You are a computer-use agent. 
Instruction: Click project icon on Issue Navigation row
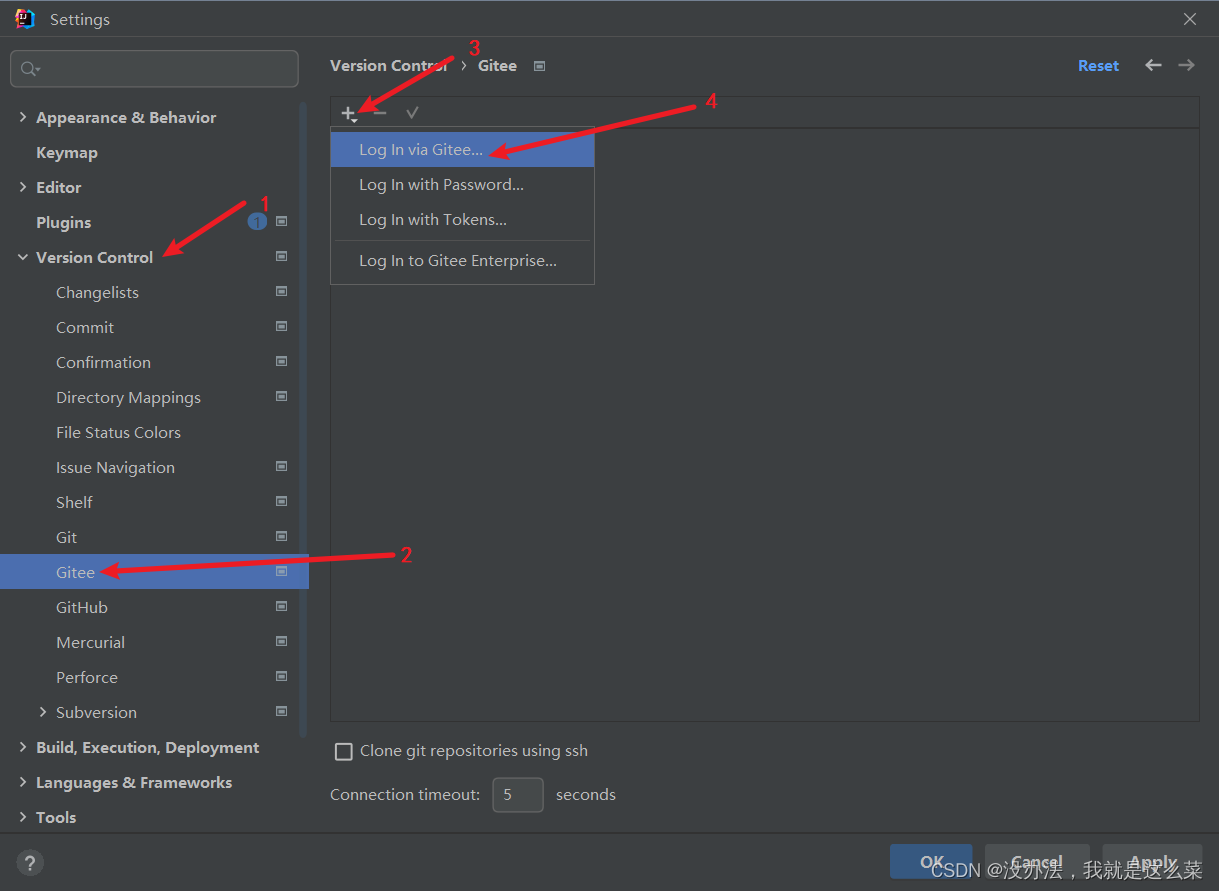pyautogui.click(x=281, y=466)
